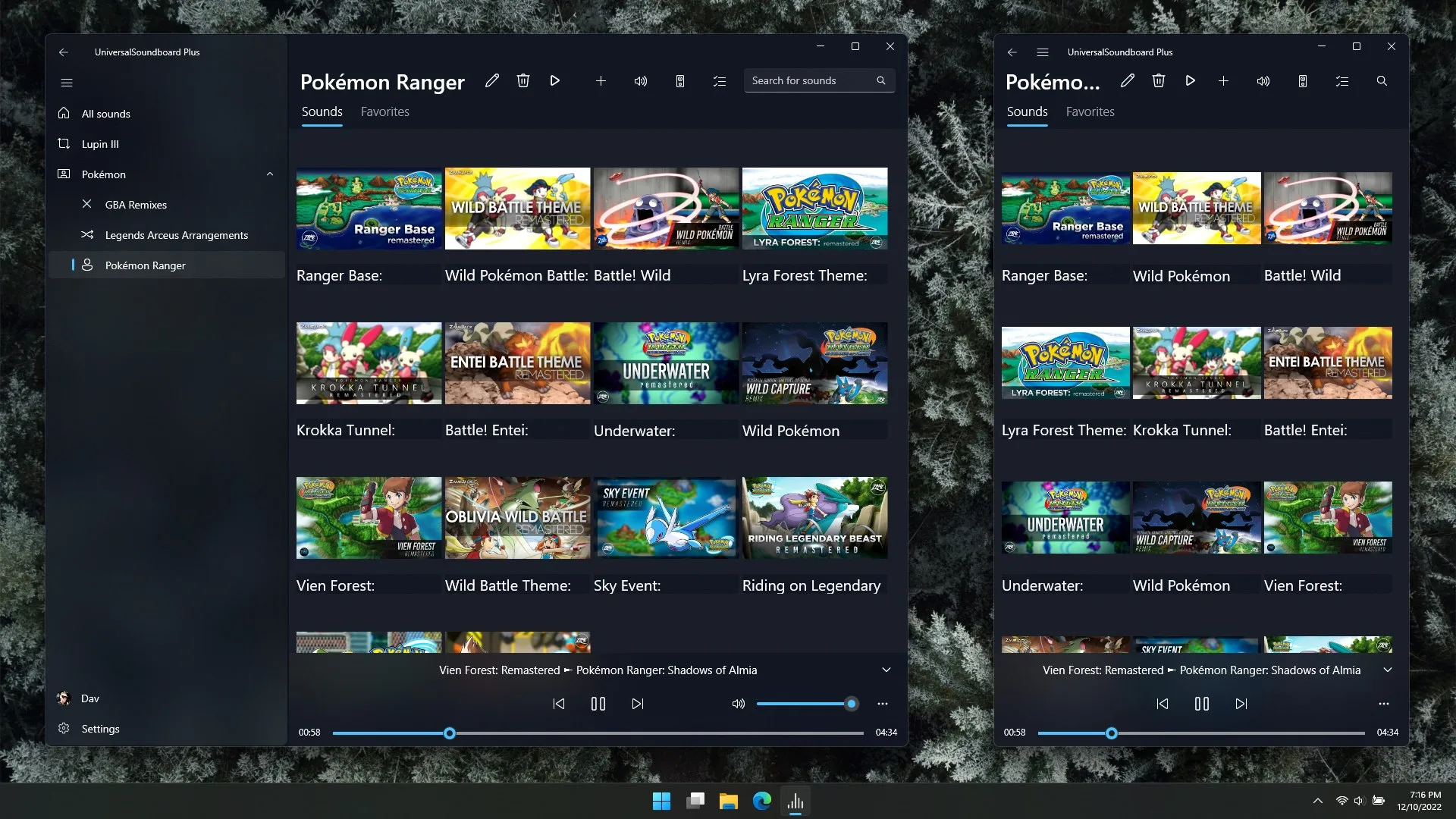Collapse the now-playing panel in left window
The image size is (1456, 819).
886,670
